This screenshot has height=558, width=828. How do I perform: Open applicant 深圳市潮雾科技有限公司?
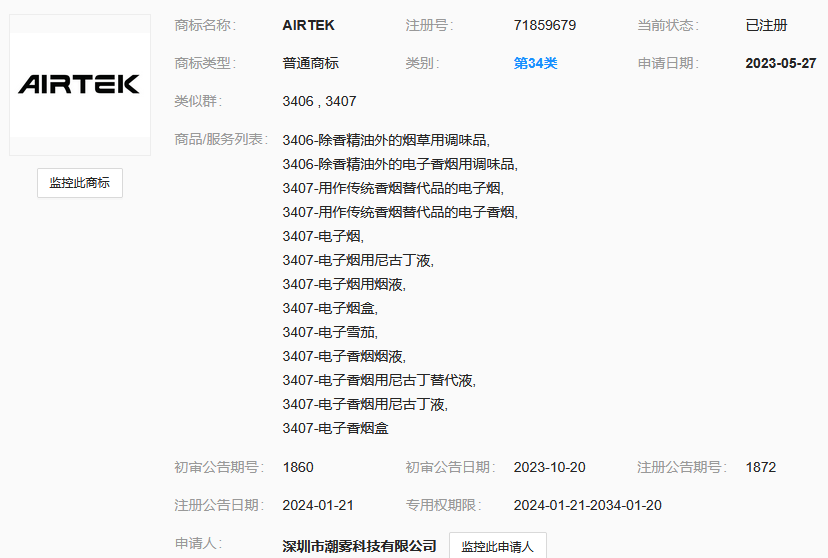coord(360,546)
